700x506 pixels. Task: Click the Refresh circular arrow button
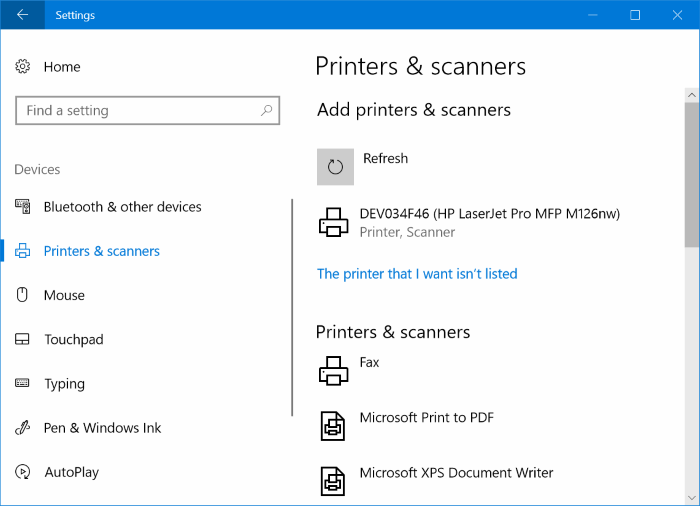(335, 167)
